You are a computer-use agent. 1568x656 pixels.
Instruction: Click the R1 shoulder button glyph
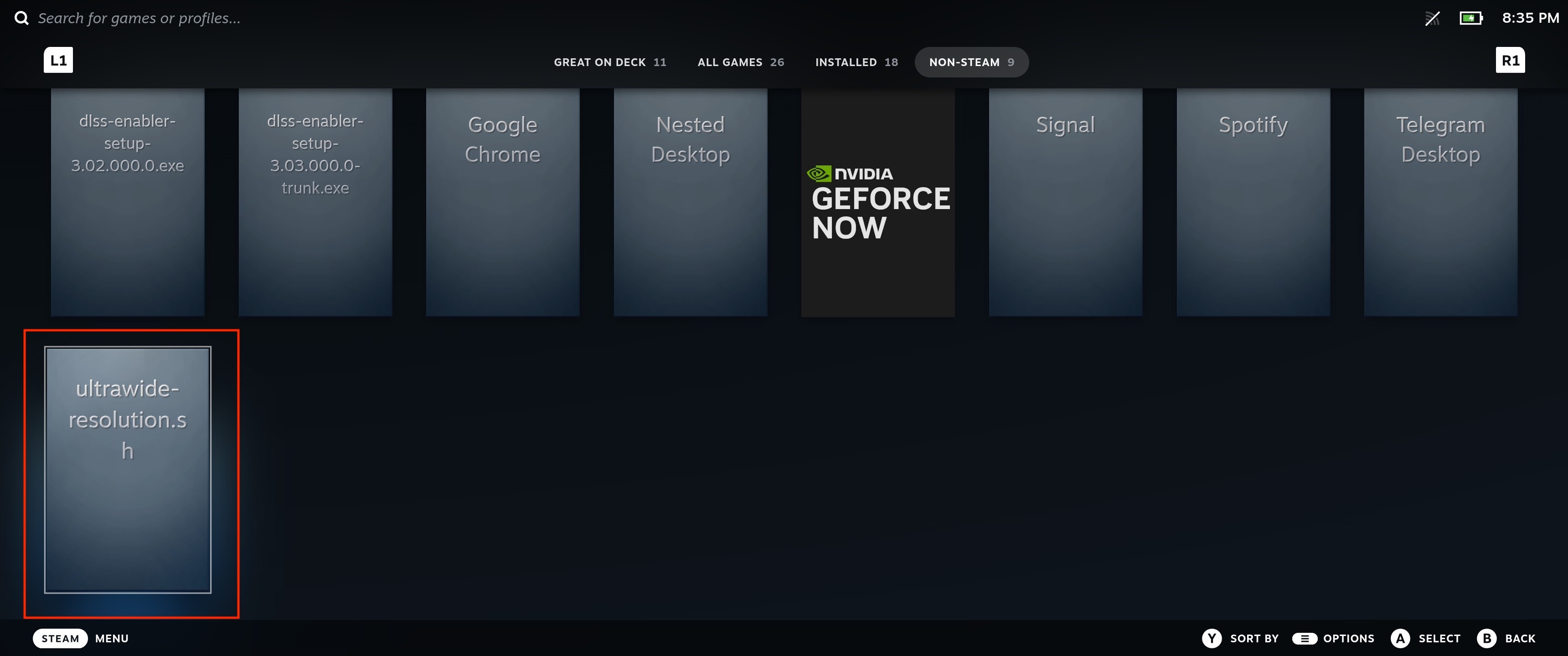(1510, 60)
